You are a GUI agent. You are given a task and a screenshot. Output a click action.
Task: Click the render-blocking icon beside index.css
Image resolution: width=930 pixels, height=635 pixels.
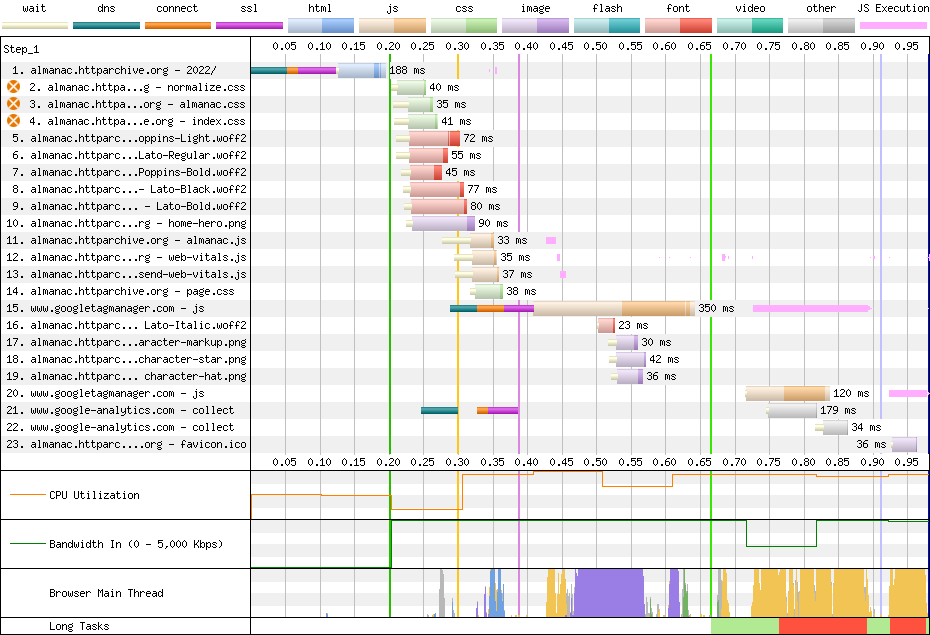tap(13, 121)
